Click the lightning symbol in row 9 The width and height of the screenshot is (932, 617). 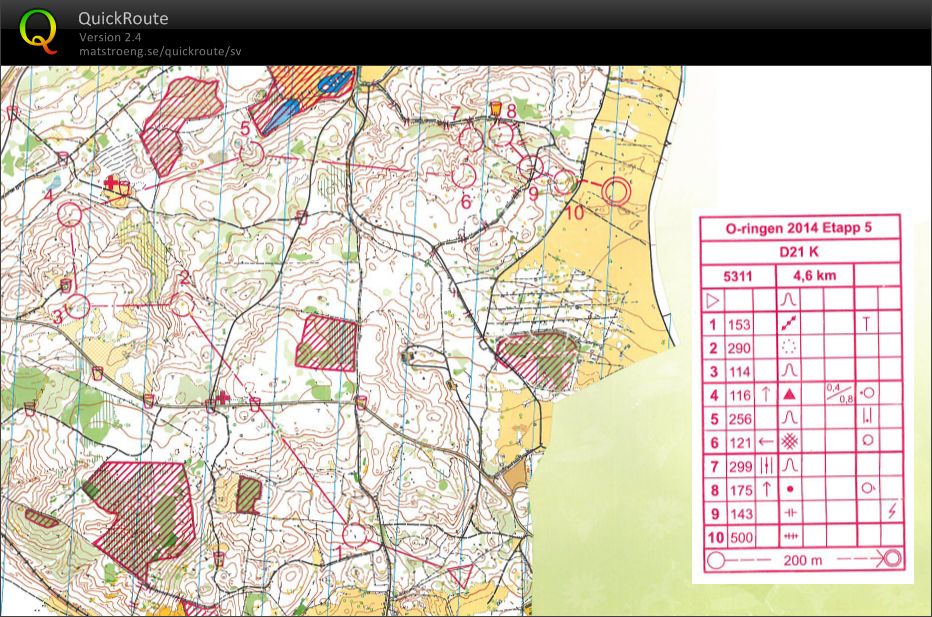point(892,511)
